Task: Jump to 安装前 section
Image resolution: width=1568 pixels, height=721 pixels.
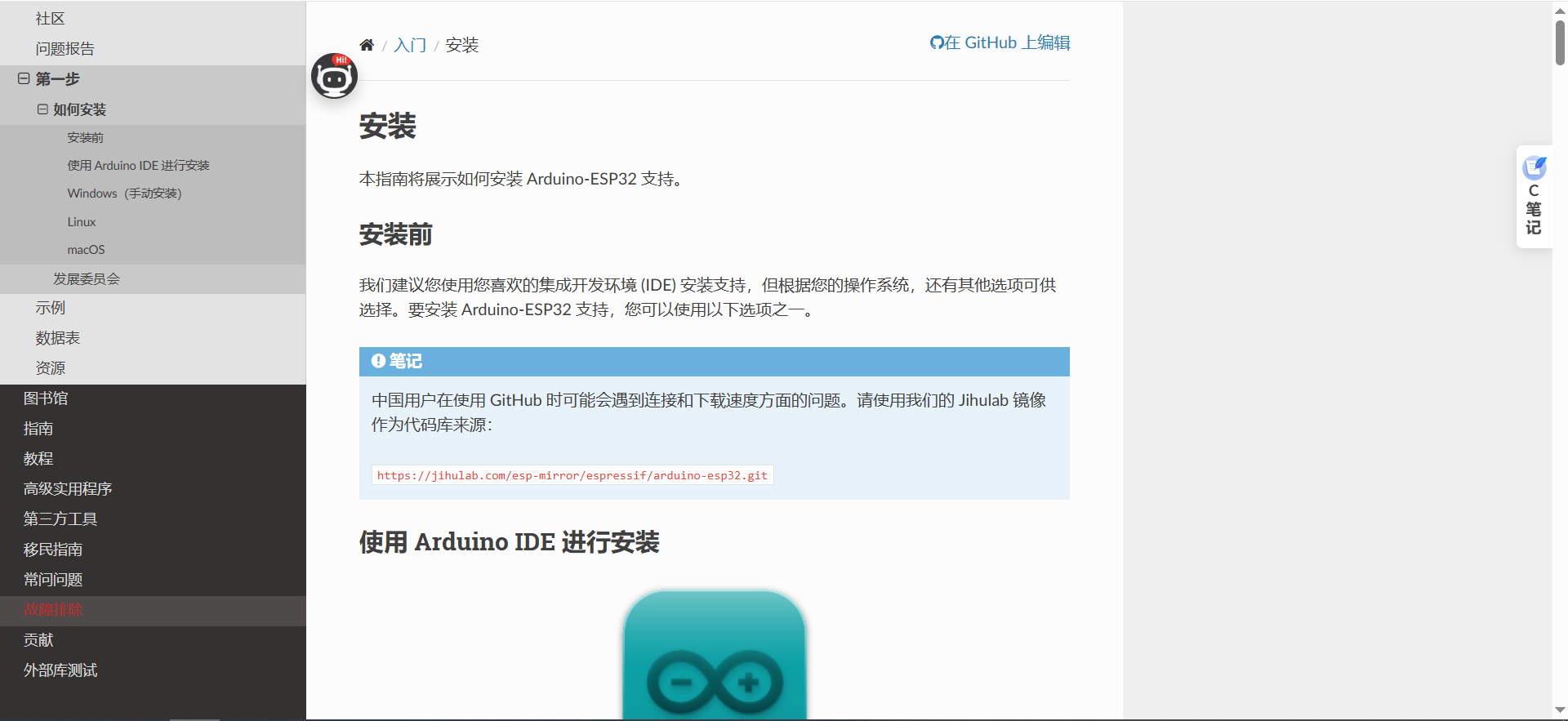Action: [x=85, y=138]
